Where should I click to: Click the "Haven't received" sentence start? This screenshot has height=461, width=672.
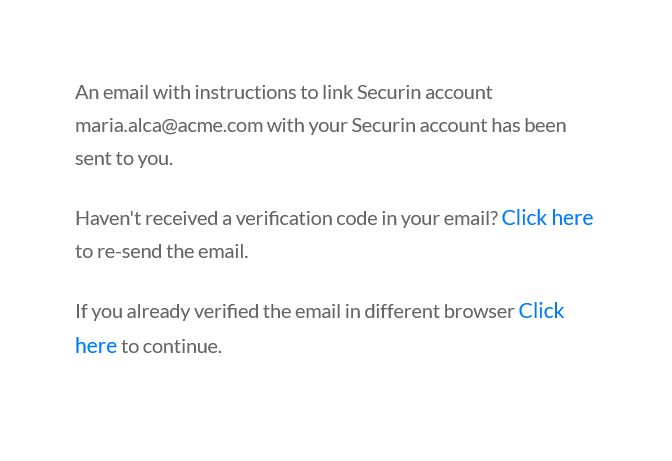click(x=147, y=218)
